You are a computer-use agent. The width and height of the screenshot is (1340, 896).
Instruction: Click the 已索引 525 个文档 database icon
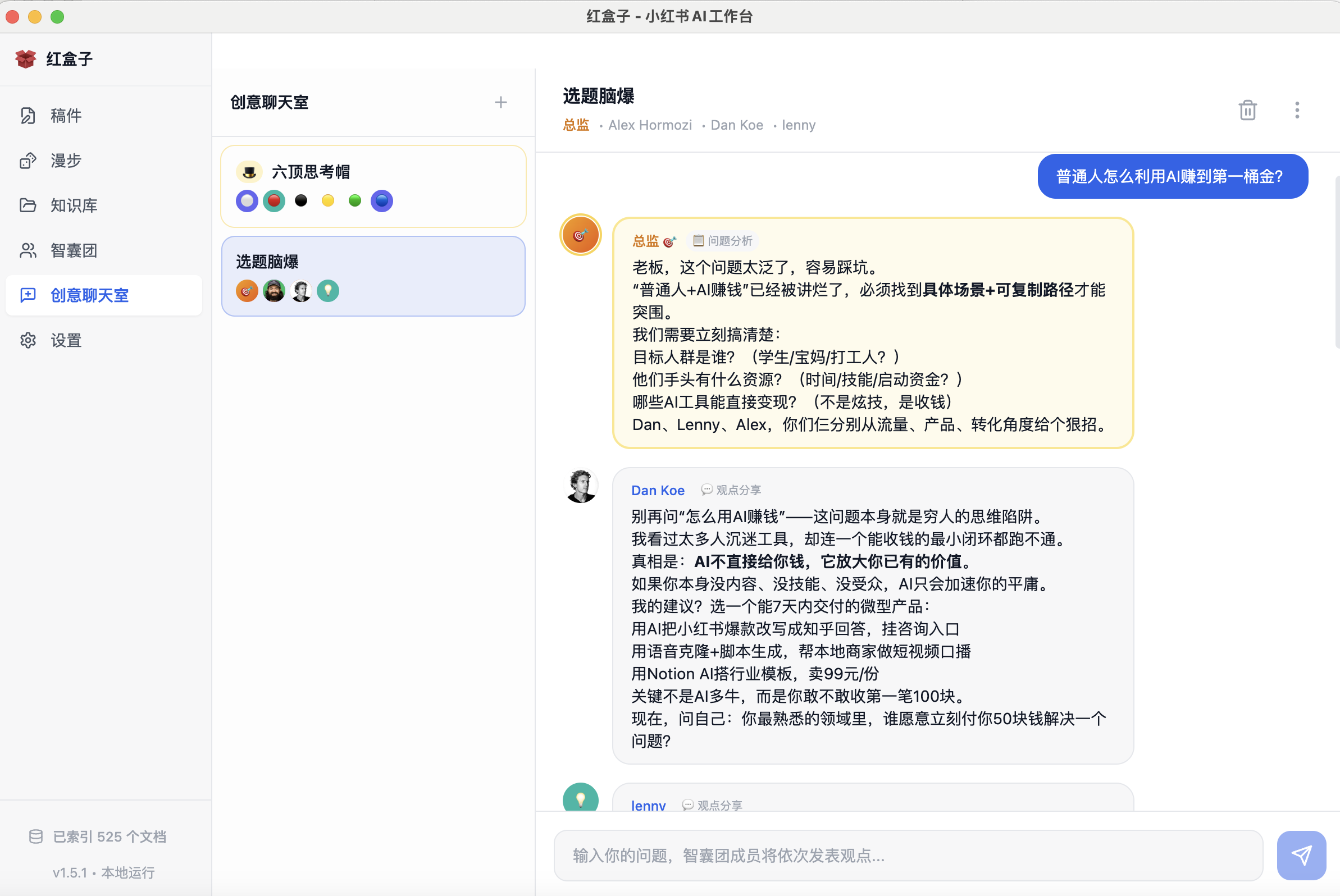tap(36, 836)
